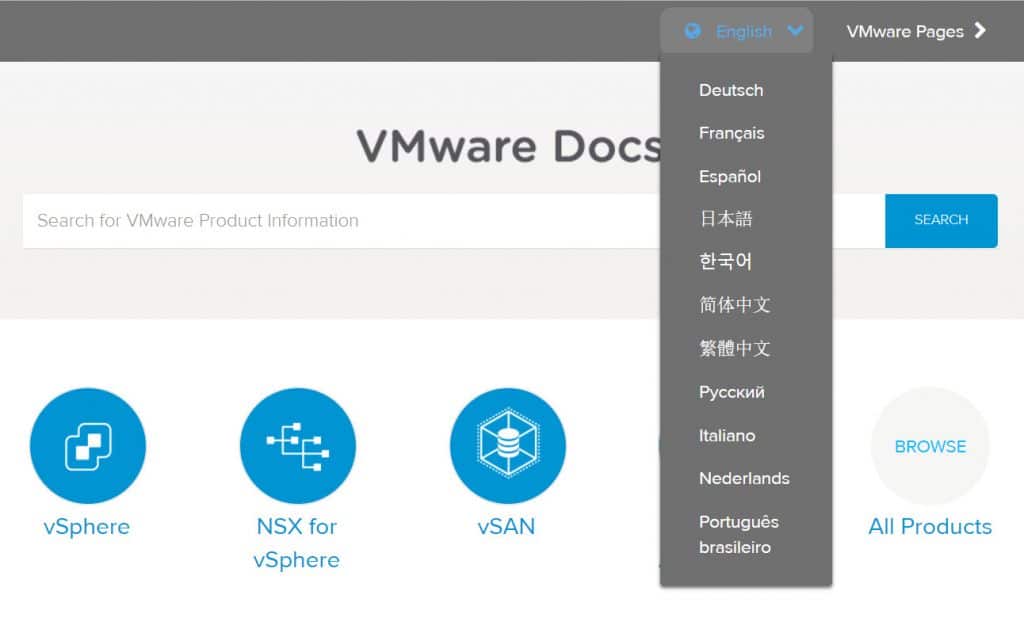The image size is (1024, 633).
Task: Select Français from the language menu
Action: click(731, 133)
